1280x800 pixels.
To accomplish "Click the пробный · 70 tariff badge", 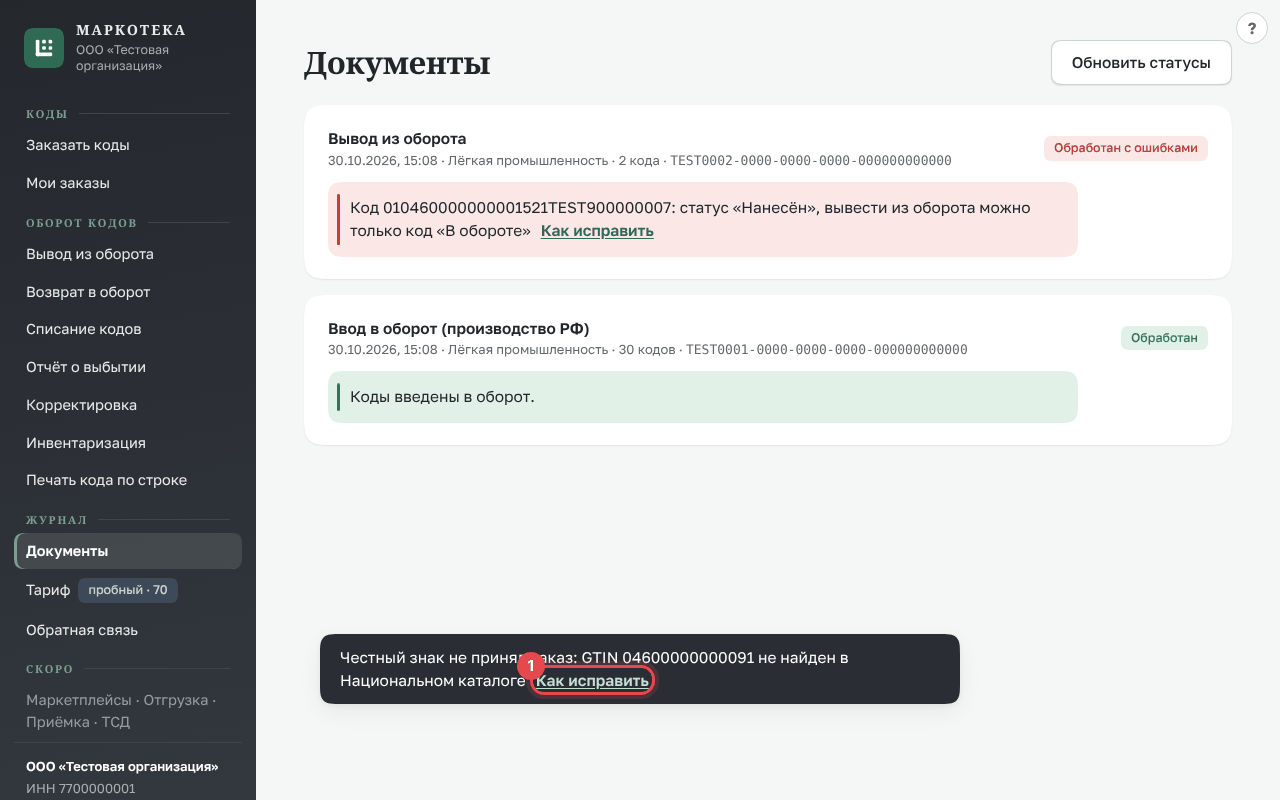I will 128,590.
